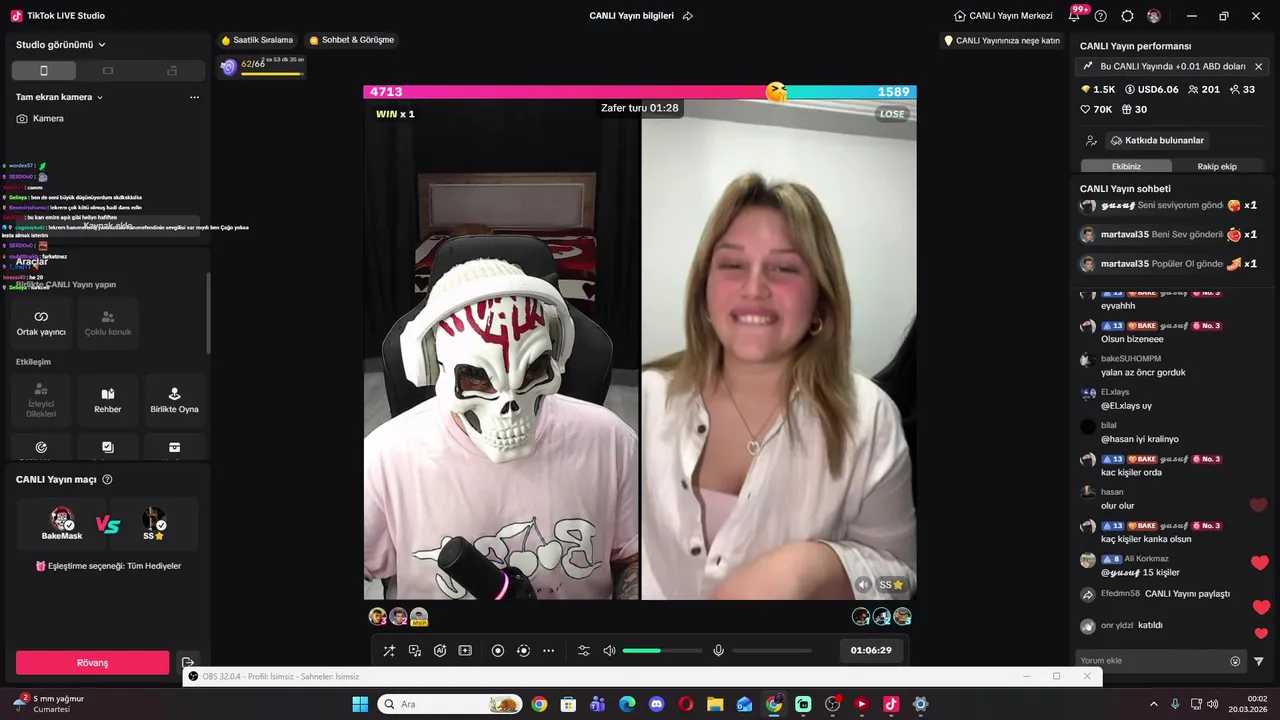Click the exit match icon beside Rövanş

point(187,663)
